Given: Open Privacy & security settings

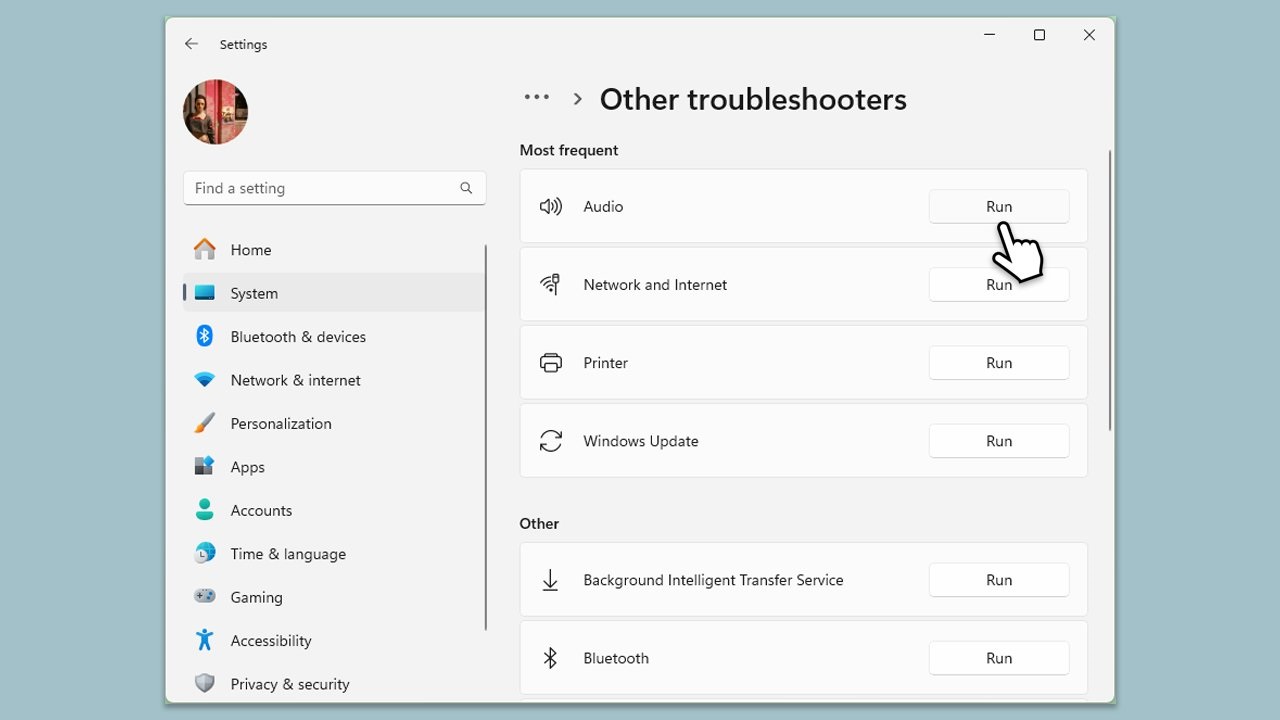Looking at the screenshot, I should [289, 684].
